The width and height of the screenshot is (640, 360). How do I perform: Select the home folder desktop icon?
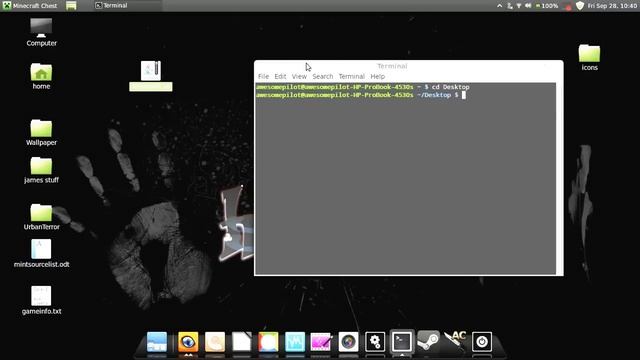click(x=41, y=76)
